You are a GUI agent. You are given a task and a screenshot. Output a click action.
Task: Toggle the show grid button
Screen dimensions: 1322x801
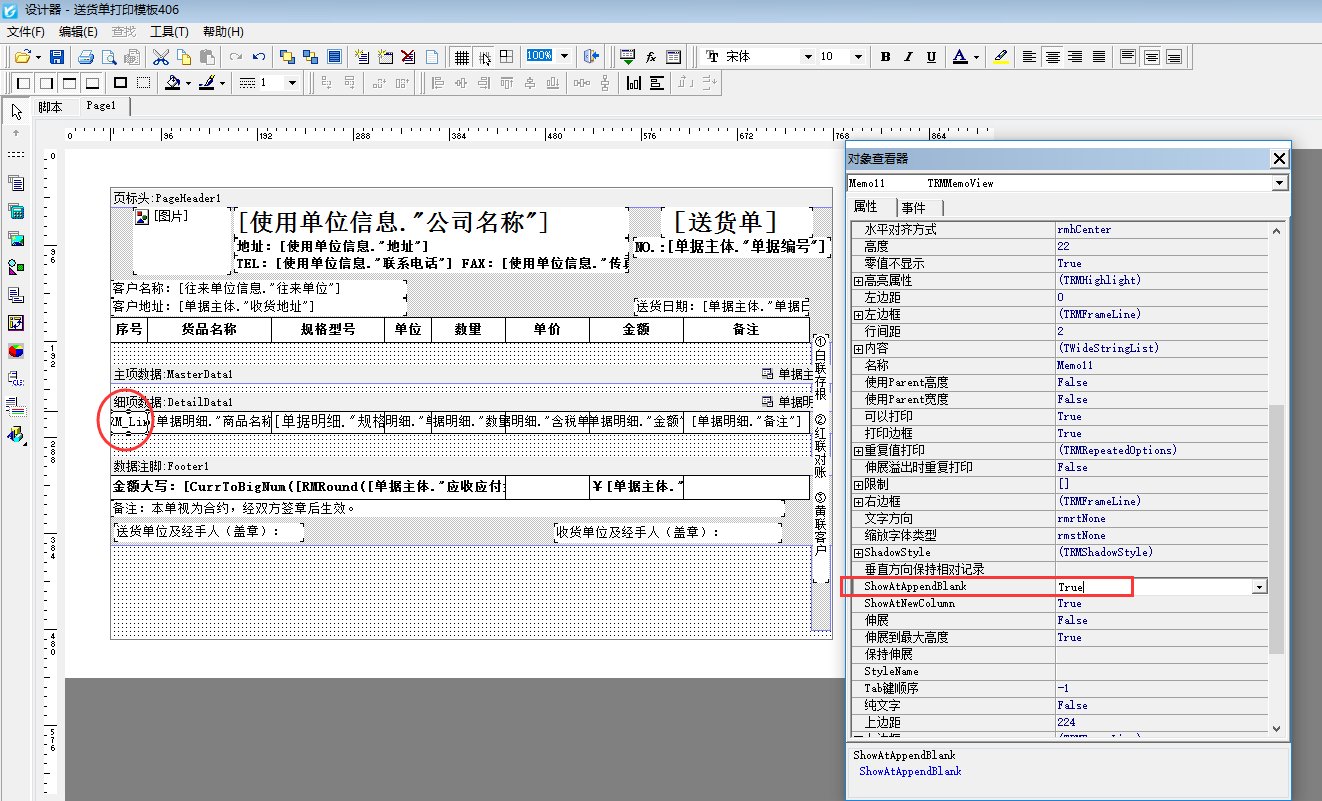pyautogui.click(x=462, y=57)
